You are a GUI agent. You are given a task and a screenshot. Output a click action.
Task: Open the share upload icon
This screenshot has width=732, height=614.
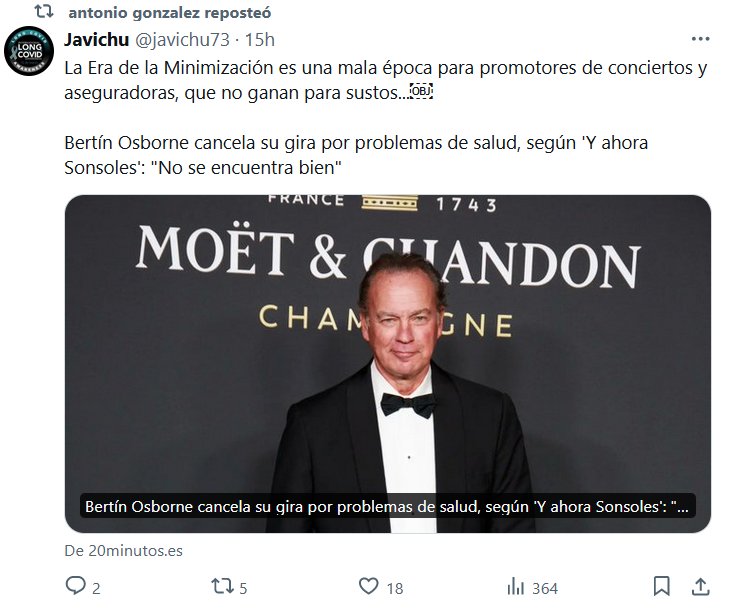tap(700, 586)
